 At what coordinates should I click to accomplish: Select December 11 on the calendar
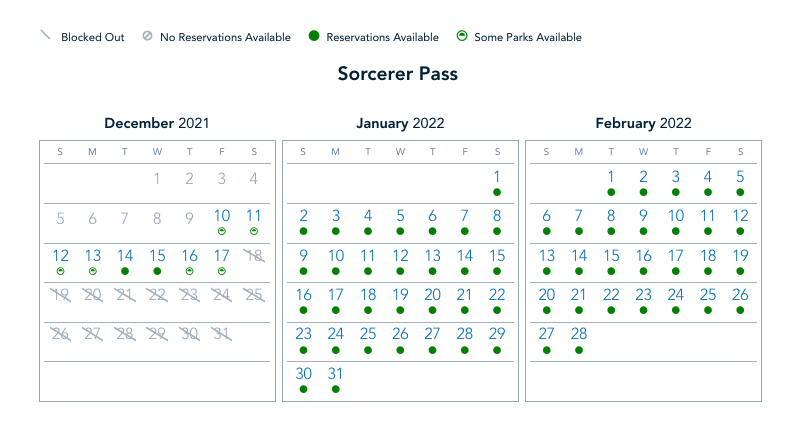tap(253, 215)
